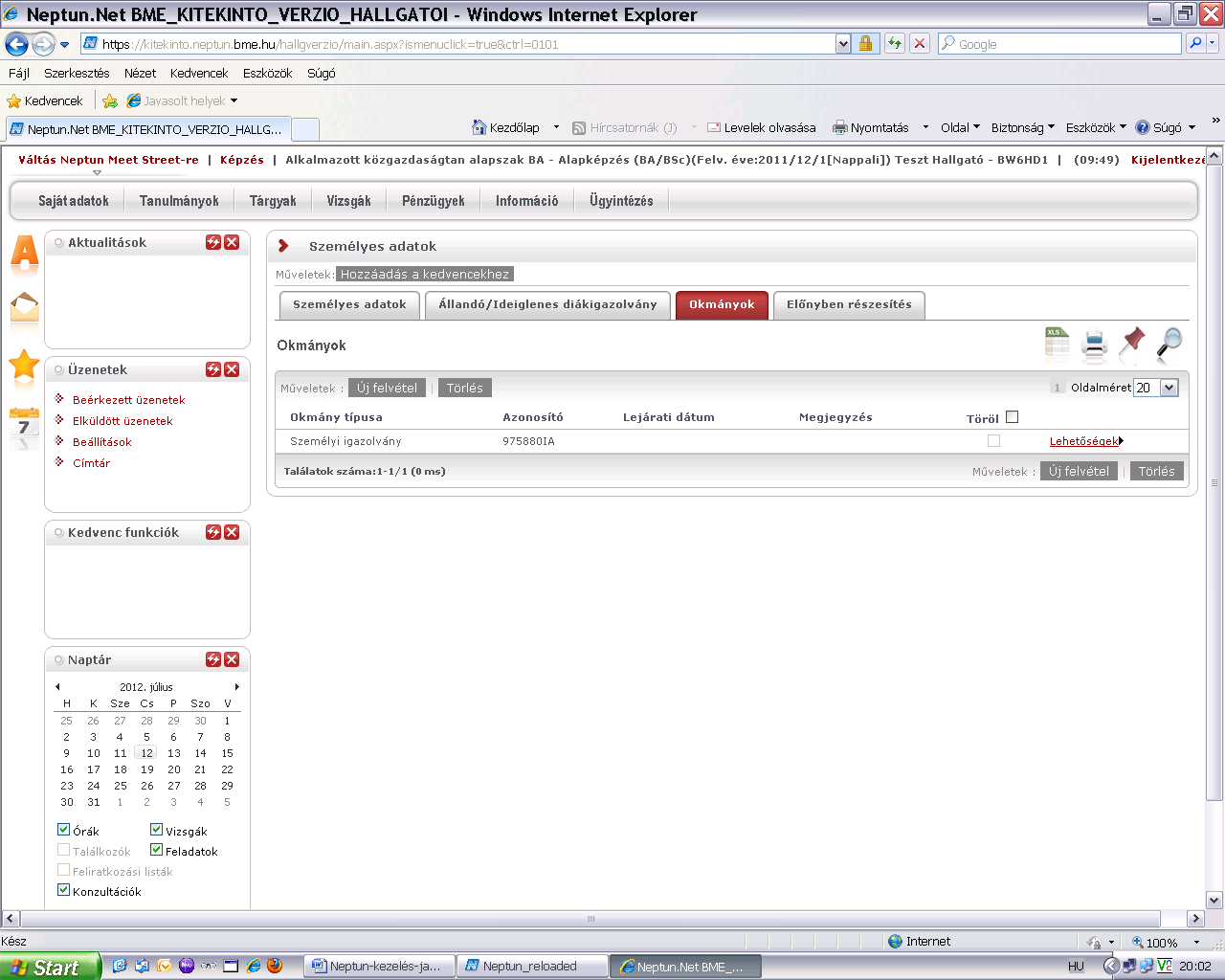Expand the Biztonság toolbar menu
1225x980 pixels.
1022,127
